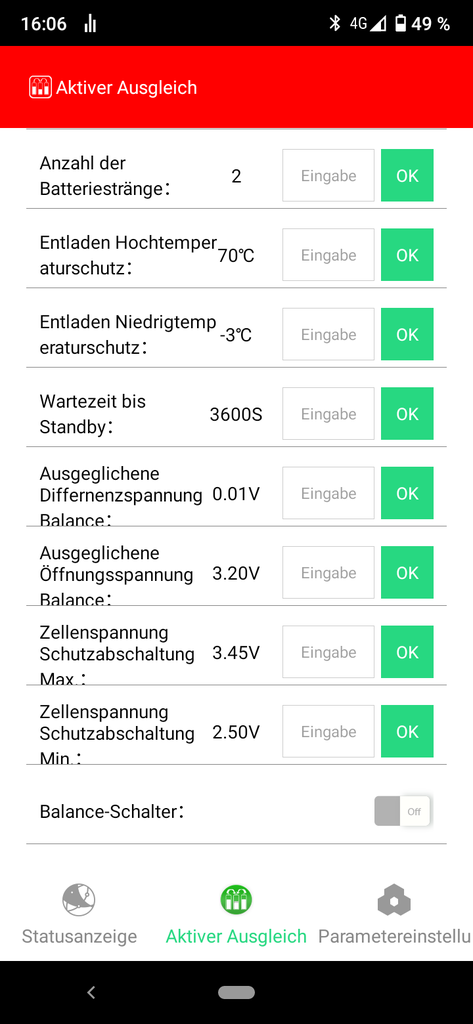Screen dimensions: 473x1024
Task: Focus Eingabe field for Entladen Niedrigtemperaturschutz
Action: tap(329, 334)
